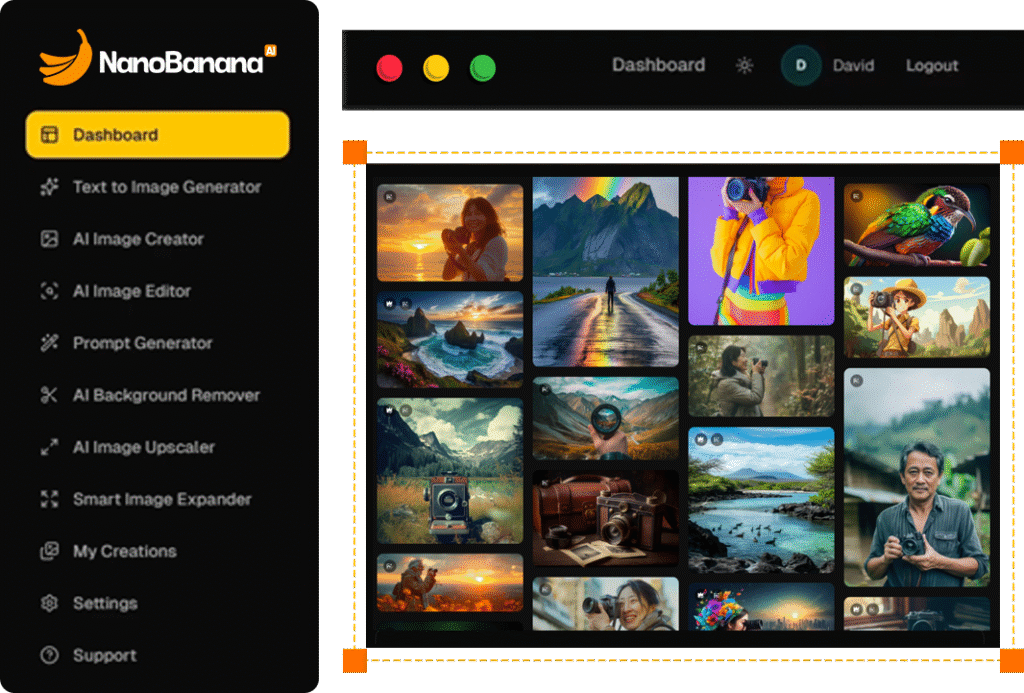Click the AI Image Editor focus icon
This screenshot has height=693, width=1024.
[49, 291]
